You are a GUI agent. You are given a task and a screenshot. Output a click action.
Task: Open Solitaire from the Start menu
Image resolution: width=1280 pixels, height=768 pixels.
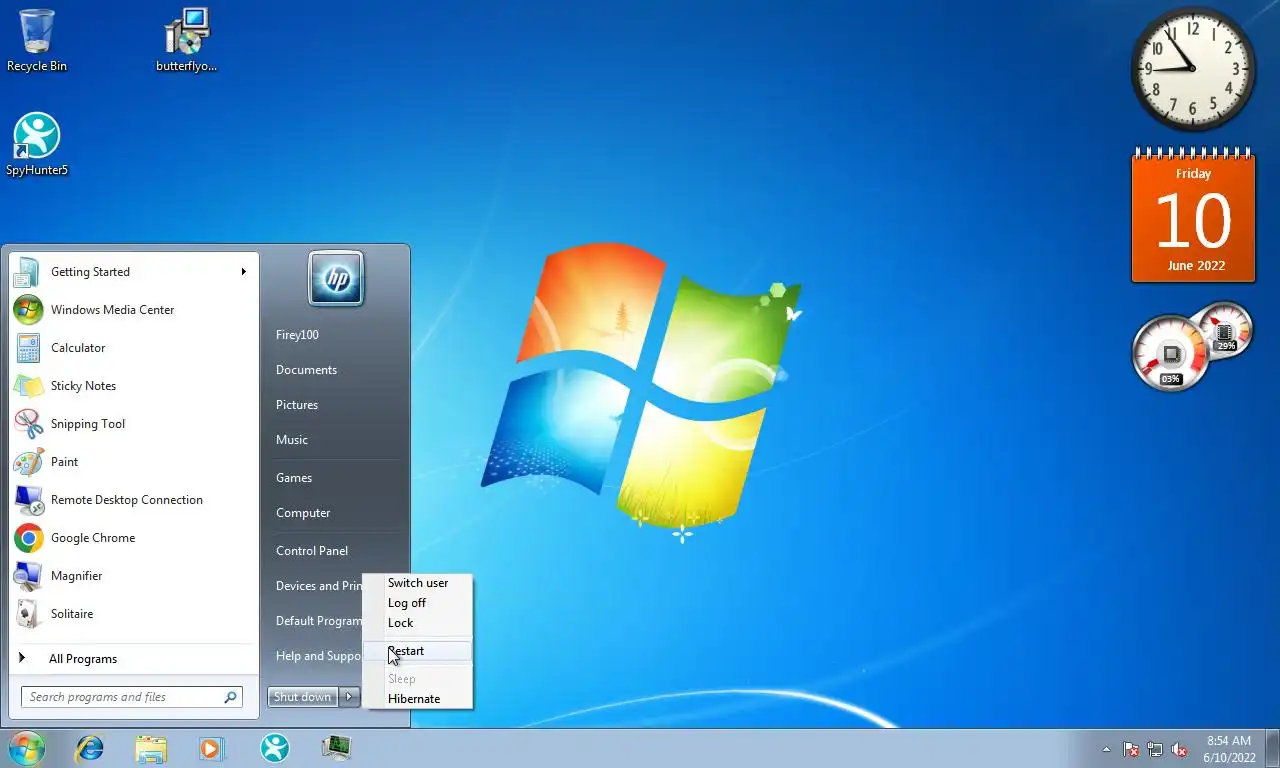coord(134,614)
